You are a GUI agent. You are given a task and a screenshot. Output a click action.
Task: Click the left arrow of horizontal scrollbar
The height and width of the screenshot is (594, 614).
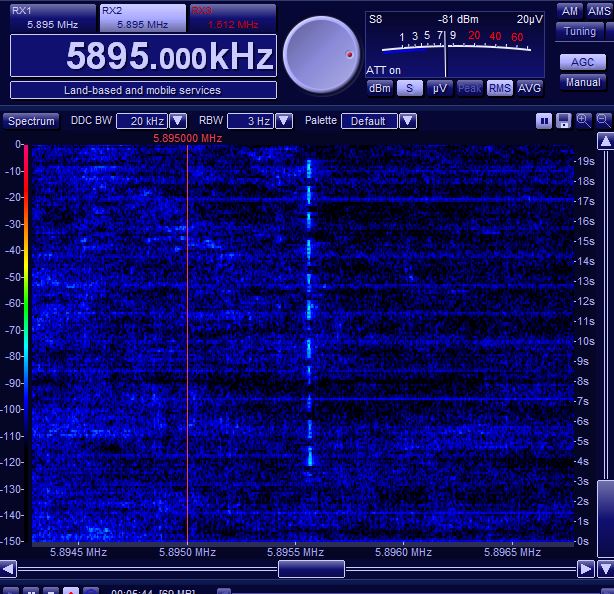8,568
